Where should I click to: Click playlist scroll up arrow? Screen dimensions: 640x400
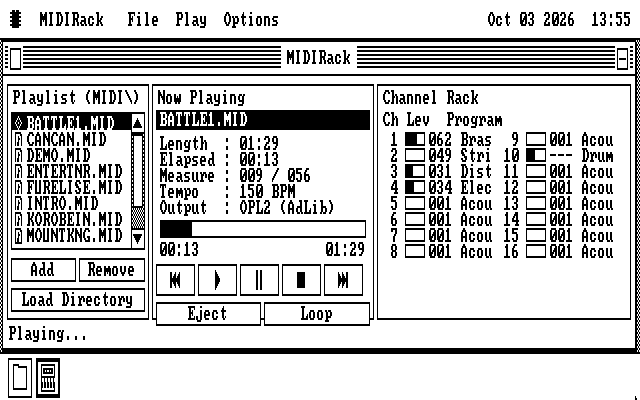click(138, 122)
